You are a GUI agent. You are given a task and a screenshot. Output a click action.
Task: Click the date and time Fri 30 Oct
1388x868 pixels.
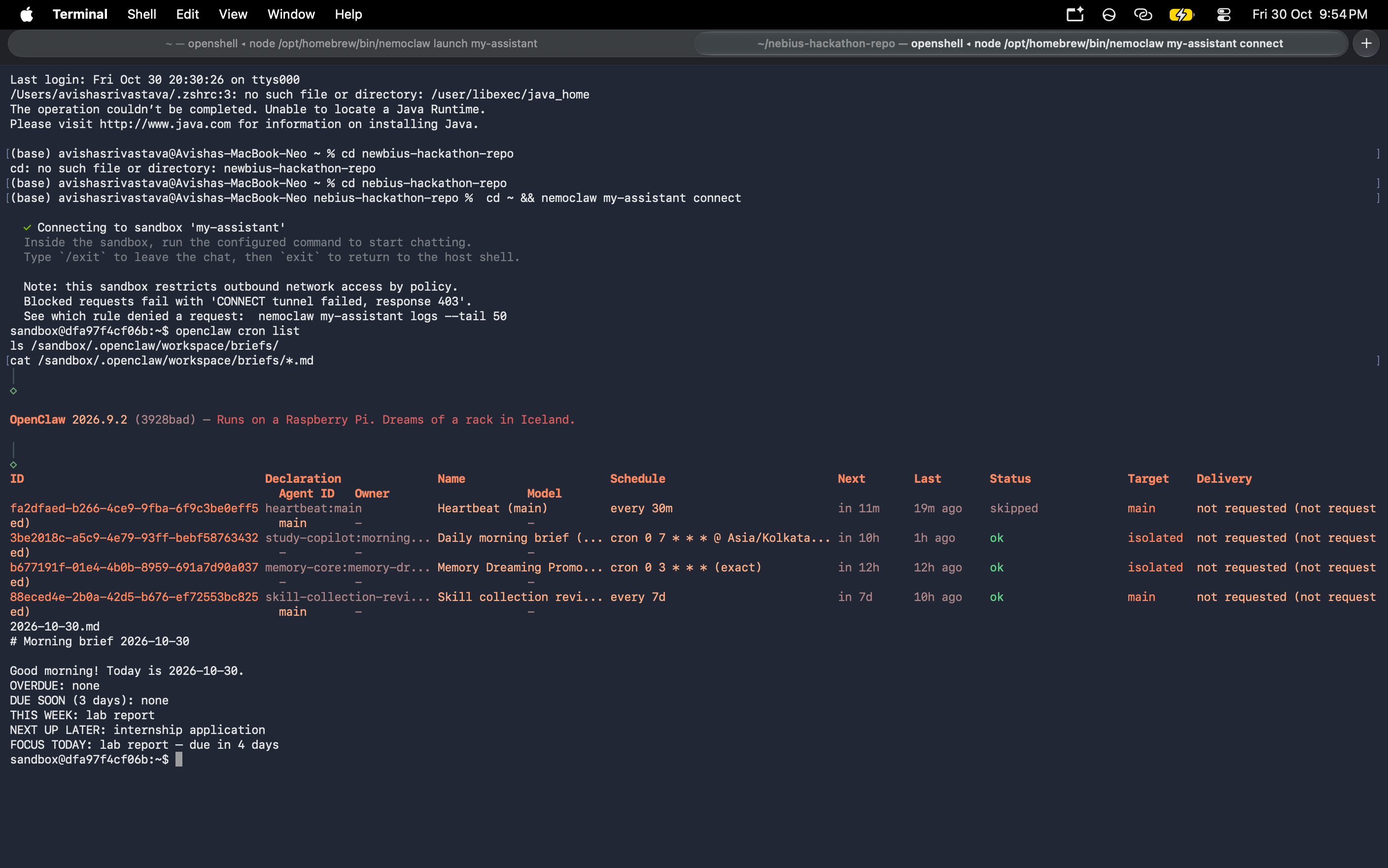pos(1309,14)
